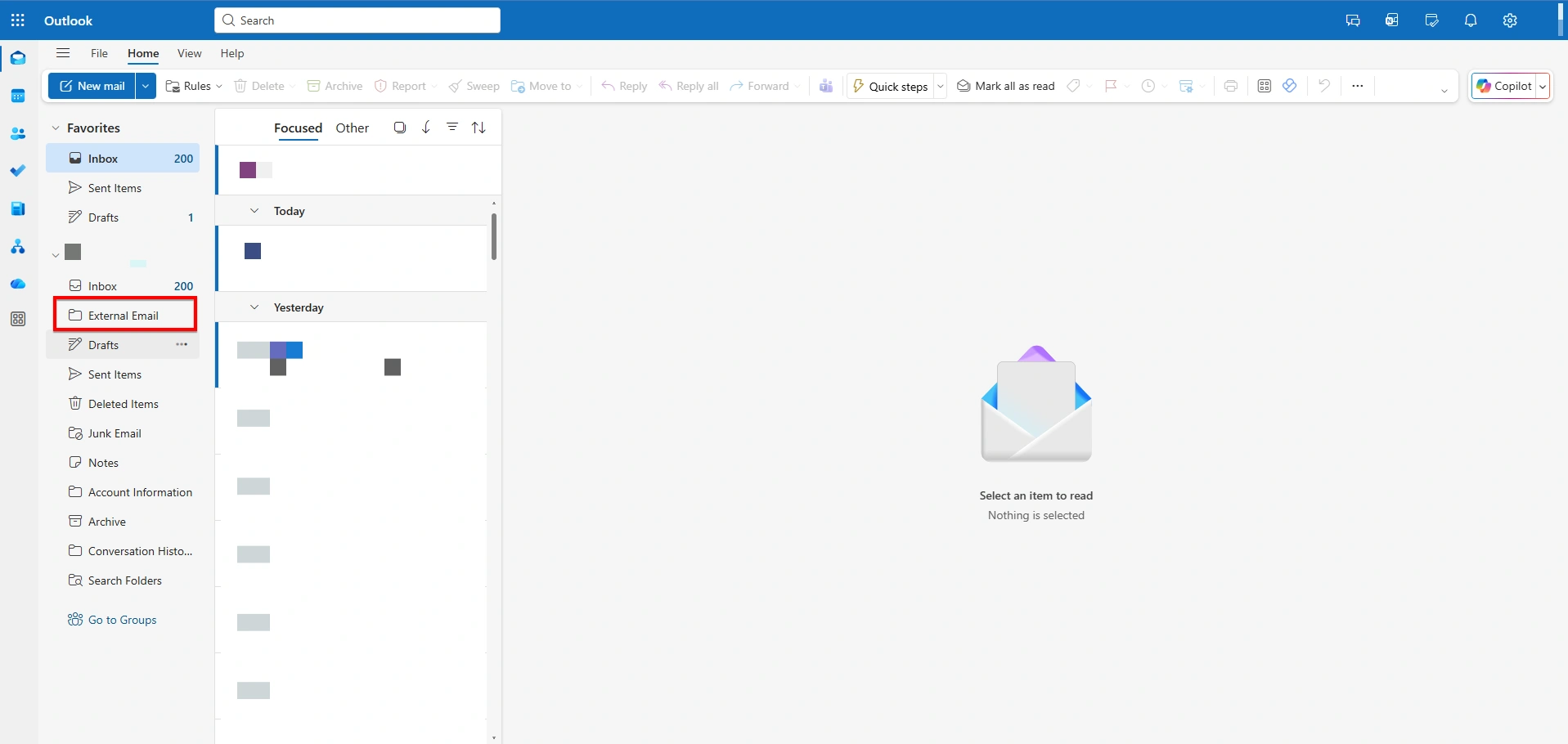Open the Settings gear
The image size is (1568, 744).
(x=1510, y=20)
